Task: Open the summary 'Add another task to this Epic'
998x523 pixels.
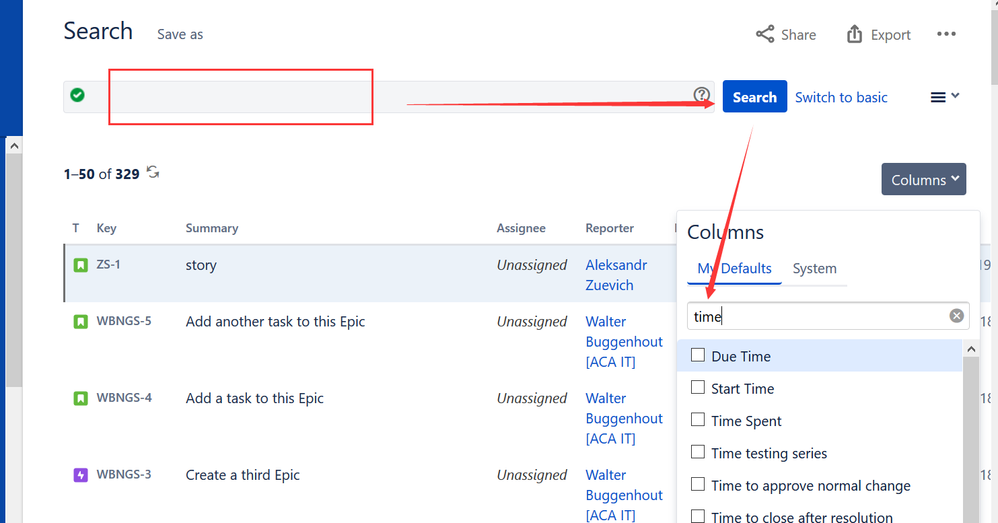Action: click(x=276, y=321)
